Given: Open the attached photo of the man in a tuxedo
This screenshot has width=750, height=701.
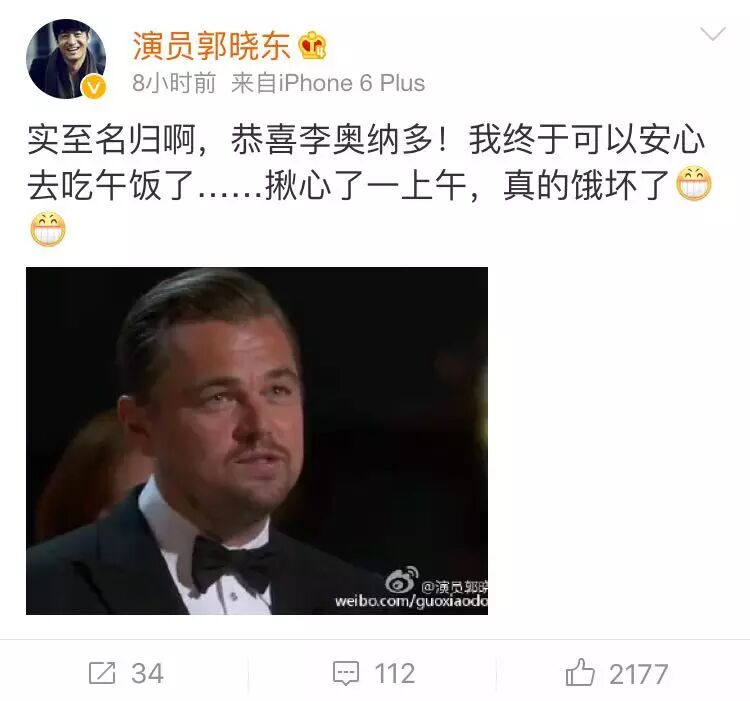Looking at the screenshot, I should (x=257, y=441).
